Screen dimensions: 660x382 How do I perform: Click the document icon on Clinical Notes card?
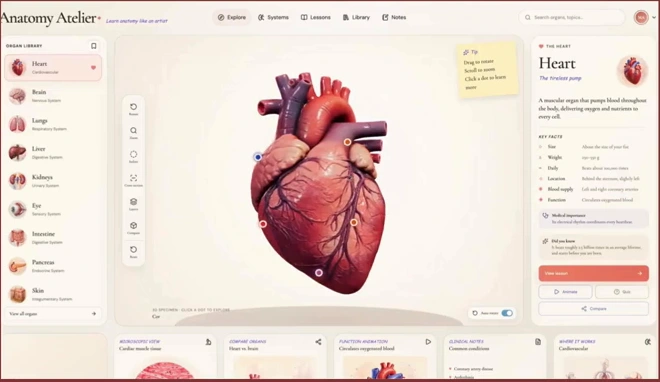(538, 342)
